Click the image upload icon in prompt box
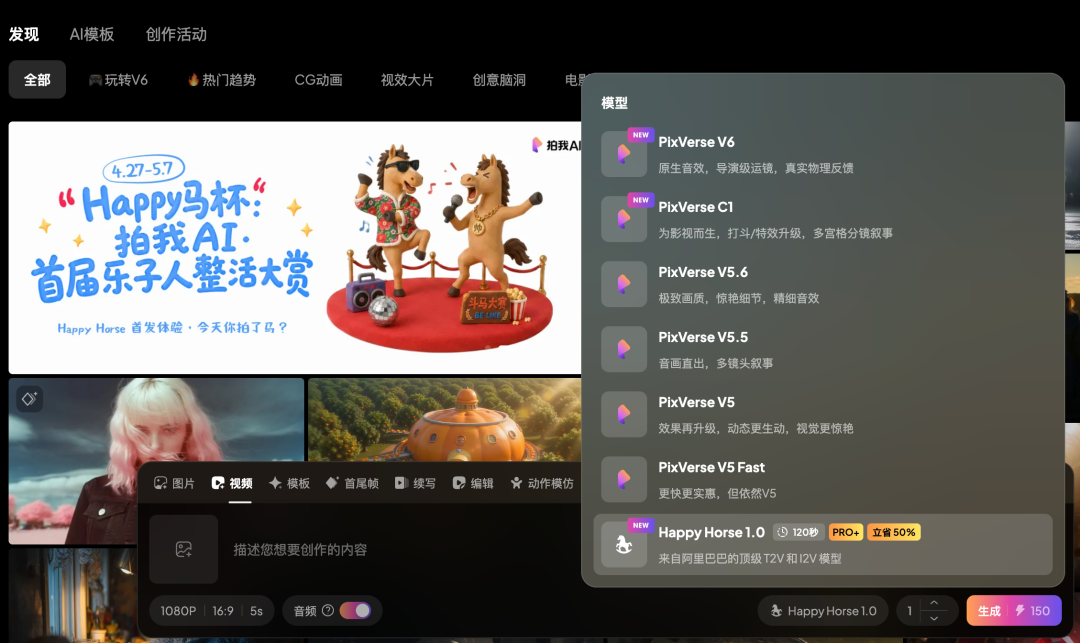The height and width of the screenshot is (643, 1080). click(x=183, y=550)
